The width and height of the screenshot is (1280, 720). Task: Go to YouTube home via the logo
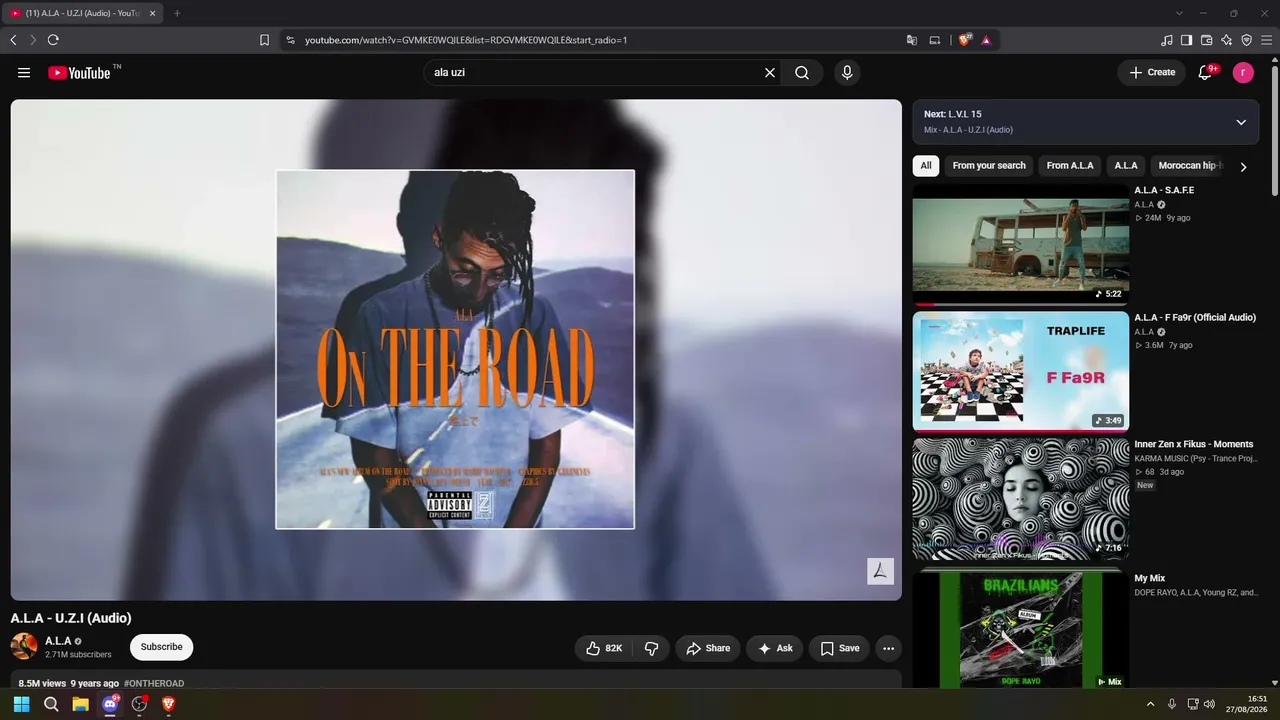tap(79, 73)
